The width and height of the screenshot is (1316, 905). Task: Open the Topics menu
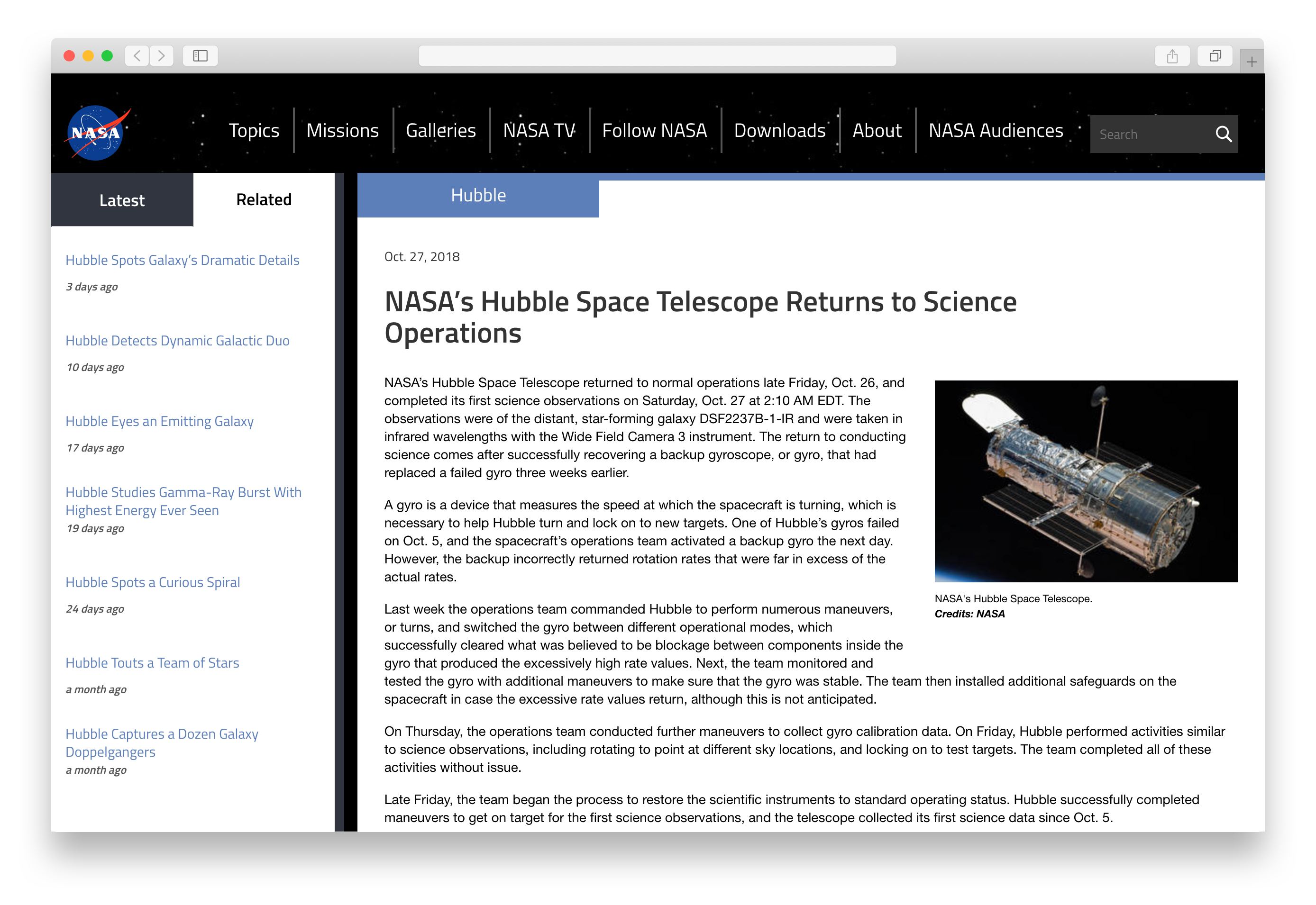[x=254, y=130]
